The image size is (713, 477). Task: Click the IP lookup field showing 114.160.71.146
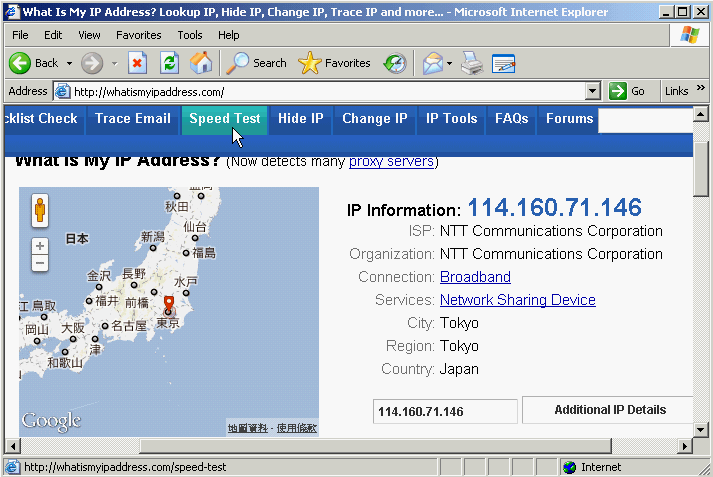click(445, 412)
